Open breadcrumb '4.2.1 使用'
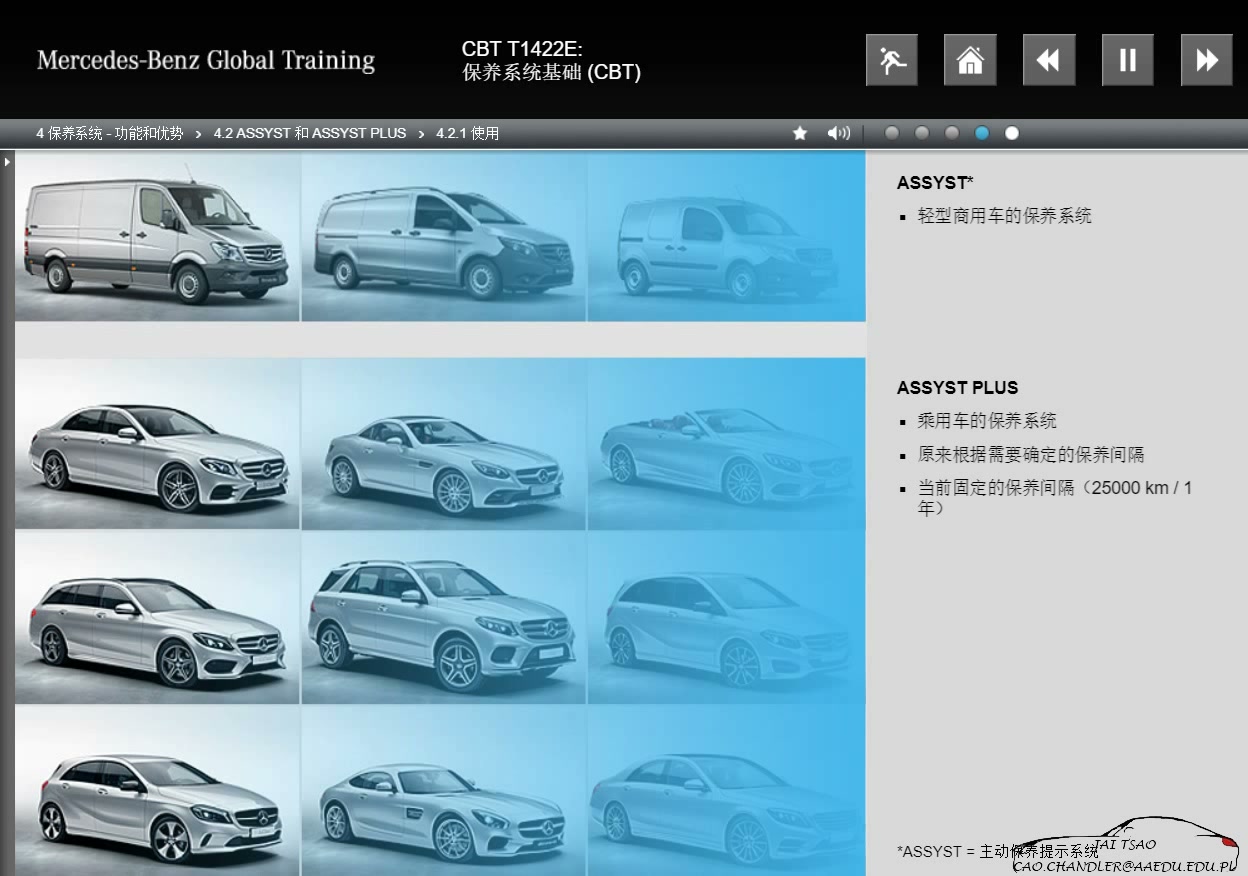This screenshot has width=1248, height=876. pos(467,133)
